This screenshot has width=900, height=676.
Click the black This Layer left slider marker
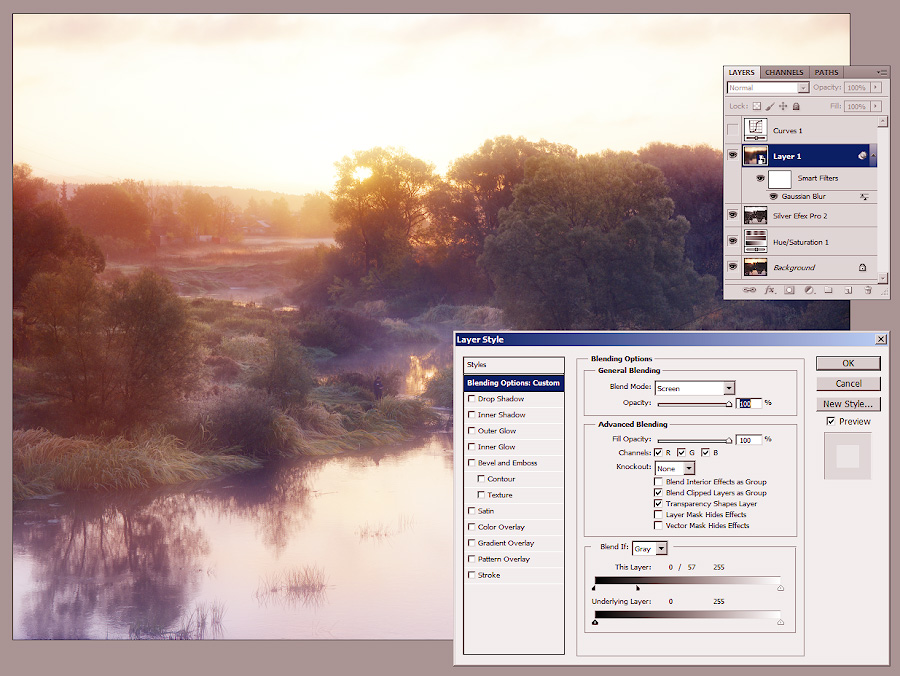click(594, 588)
